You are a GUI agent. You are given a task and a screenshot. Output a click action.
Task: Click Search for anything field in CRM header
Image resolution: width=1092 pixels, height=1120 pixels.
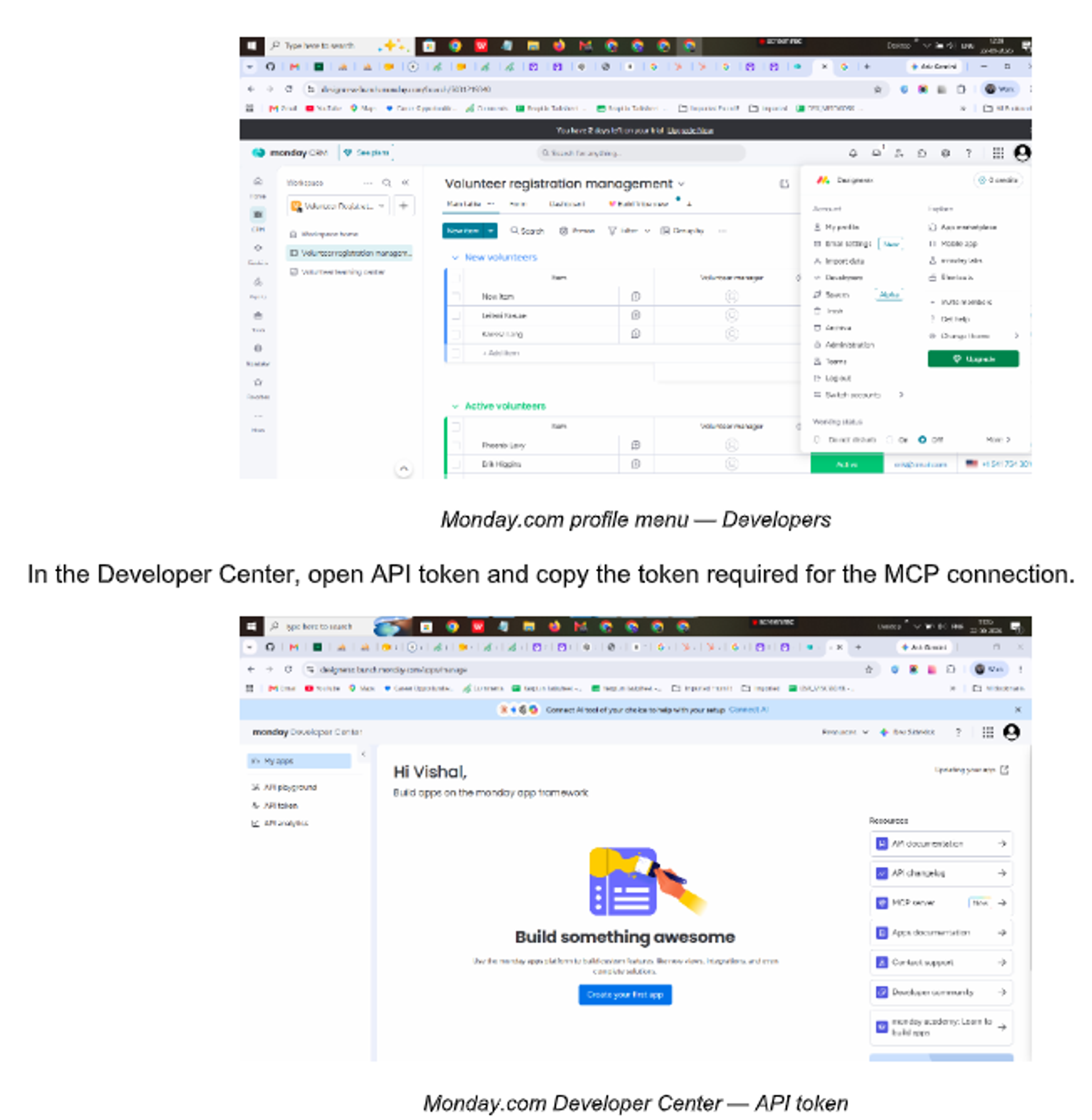(x=641, y=153)
